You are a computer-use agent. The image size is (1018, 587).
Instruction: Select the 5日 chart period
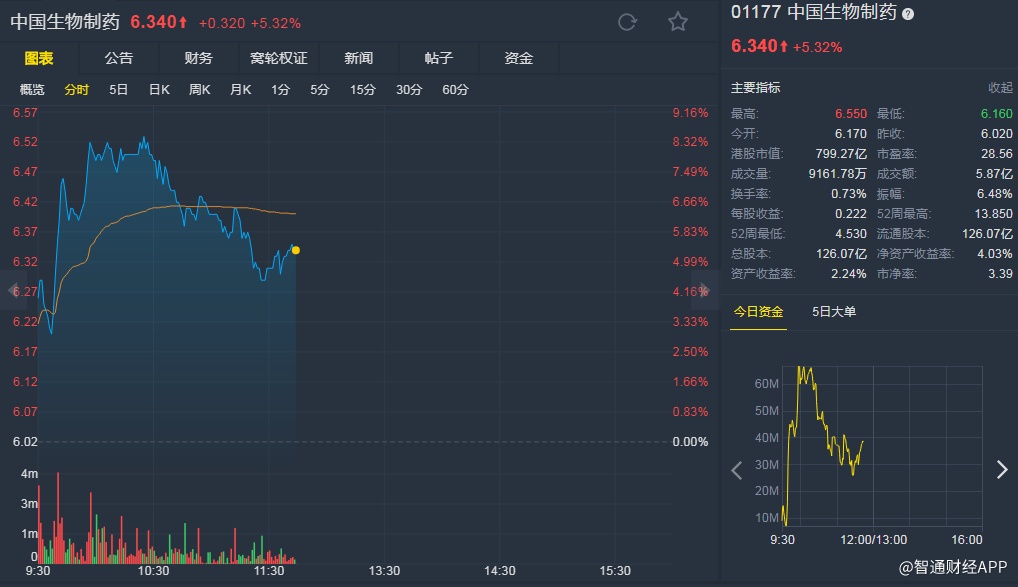coord(119,90)
